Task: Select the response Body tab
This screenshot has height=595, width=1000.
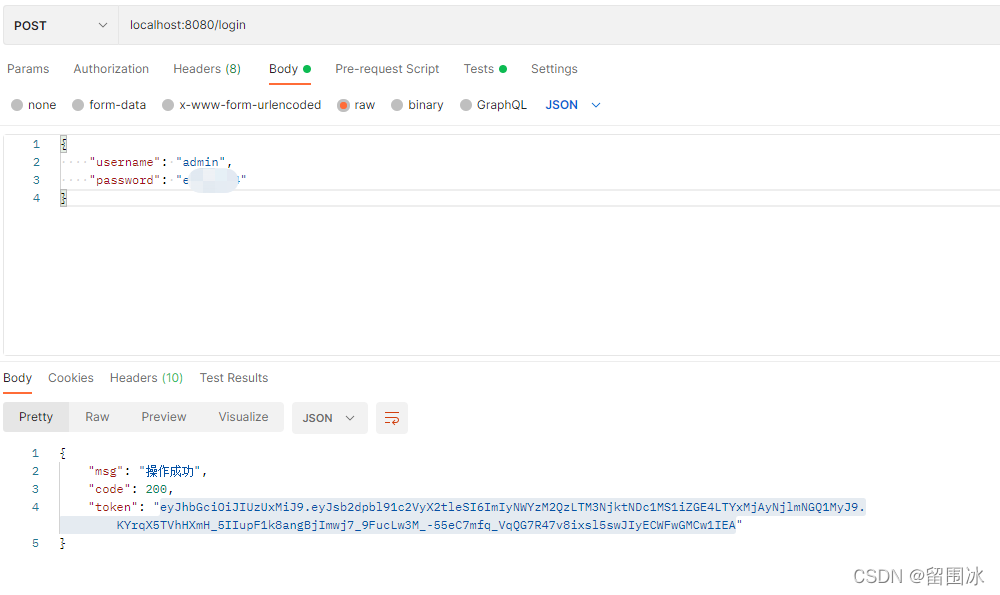Action: point(17,378)
